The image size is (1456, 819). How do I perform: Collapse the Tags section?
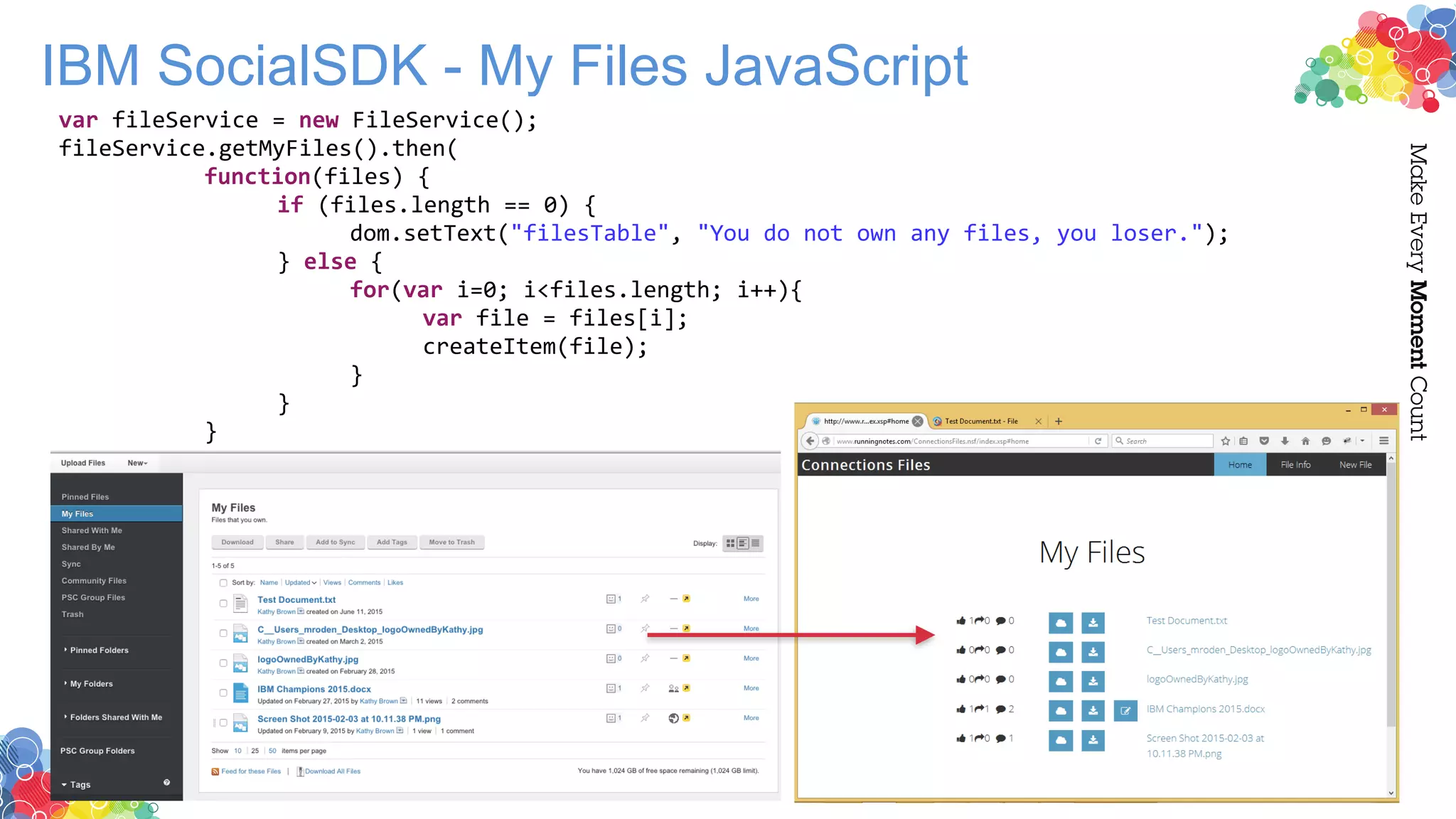75,784
